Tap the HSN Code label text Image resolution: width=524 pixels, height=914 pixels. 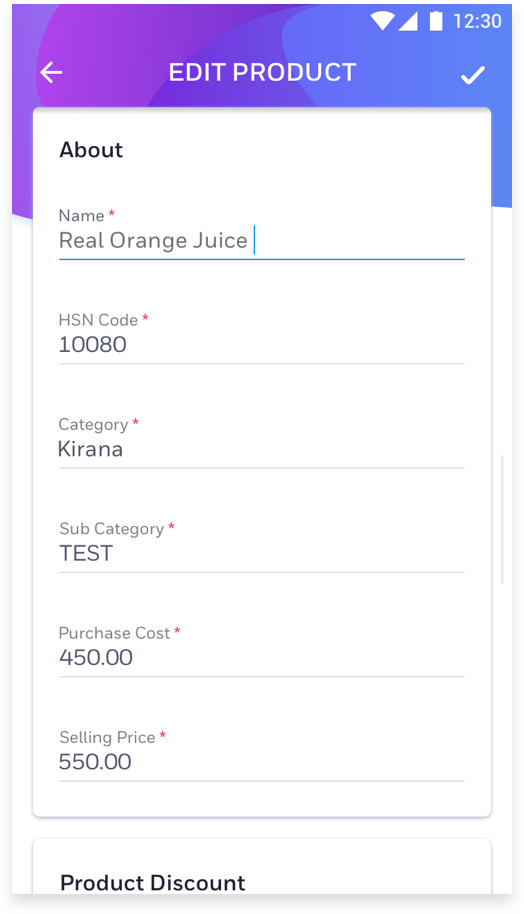click(99, 320)
